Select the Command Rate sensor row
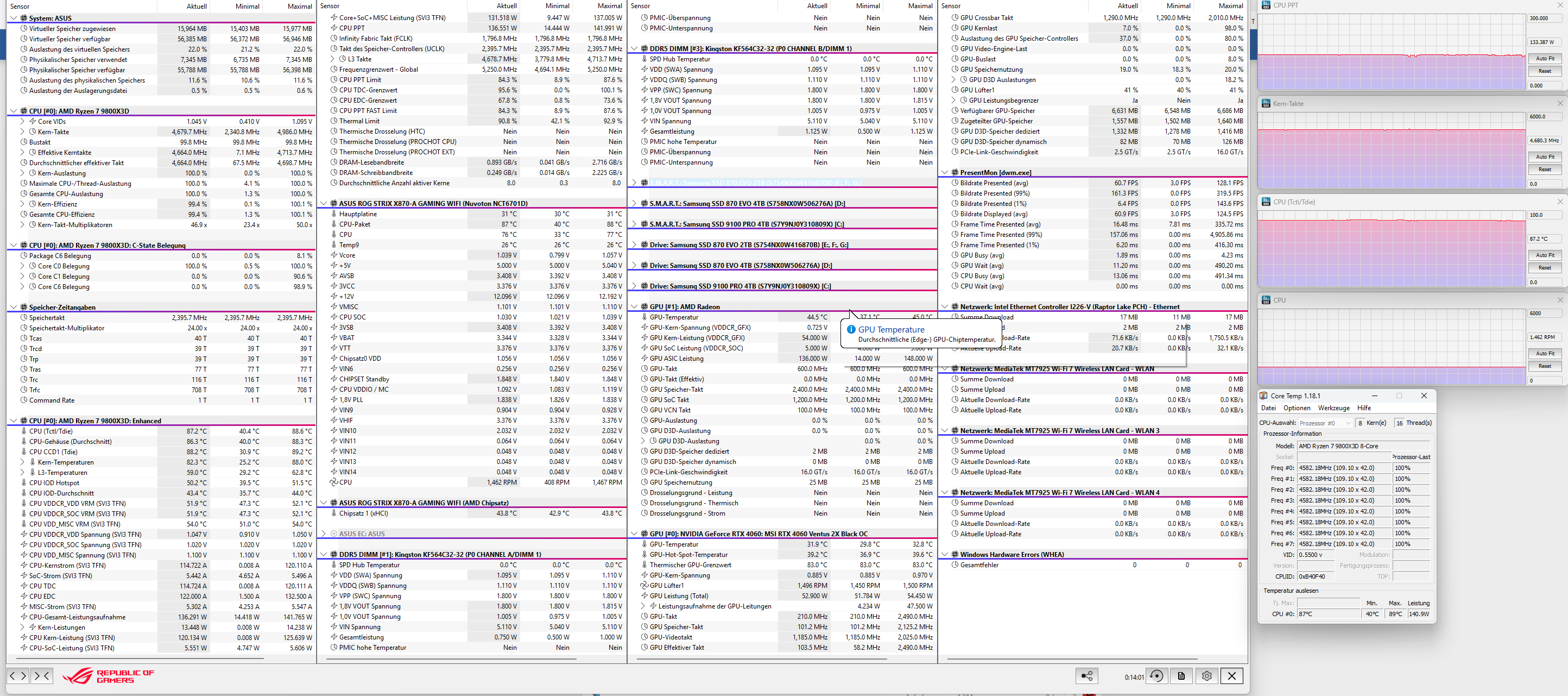The width and height of the screenshot is (1568, 696). pyautogui.click(x=161, y=400)
